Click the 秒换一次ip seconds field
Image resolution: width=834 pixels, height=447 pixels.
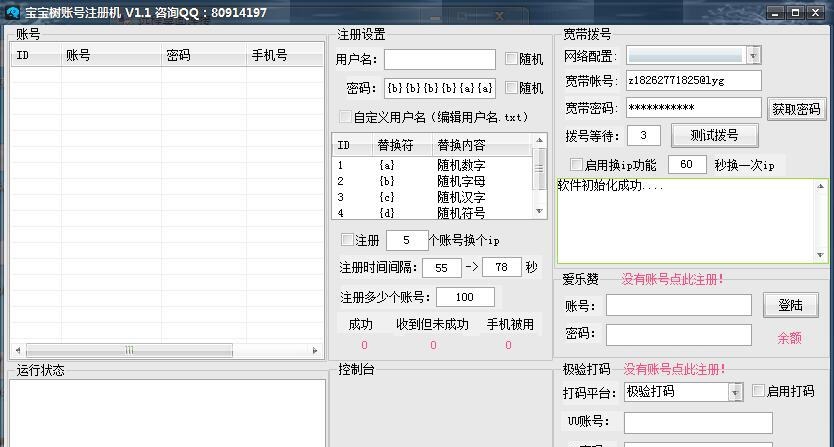click(687, 164)
